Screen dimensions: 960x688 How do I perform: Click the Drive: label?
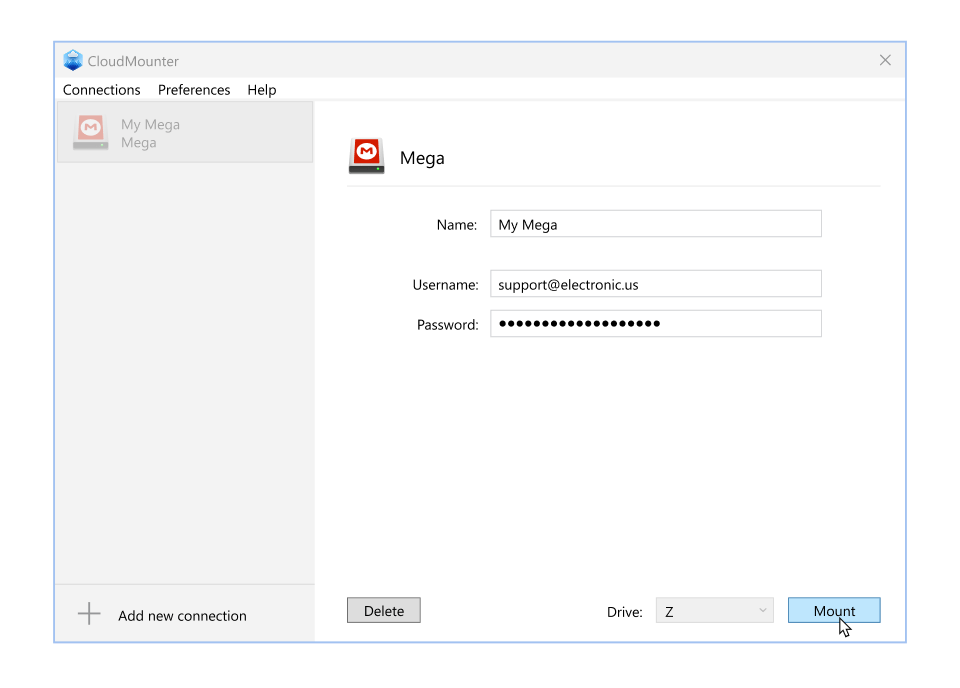[x=624, y=612]
